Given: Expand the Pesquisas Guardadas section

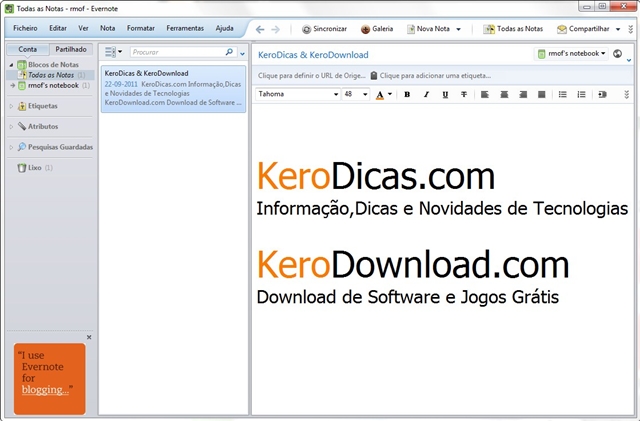Looking at the screenshot, I should (11, 147).
